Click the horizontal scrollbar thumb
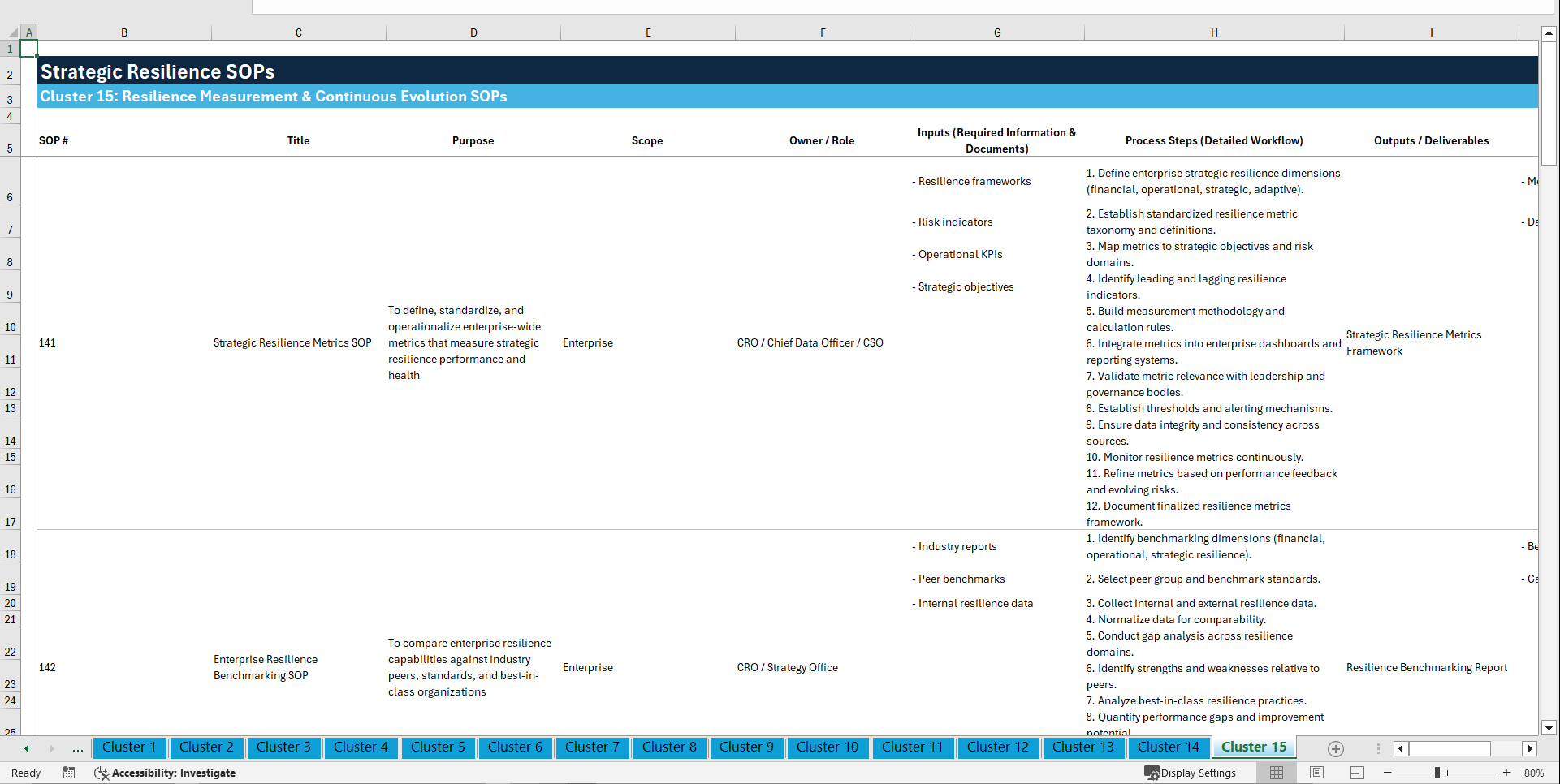This screenshot has height=784, width=1560. tap(1450, 748)
